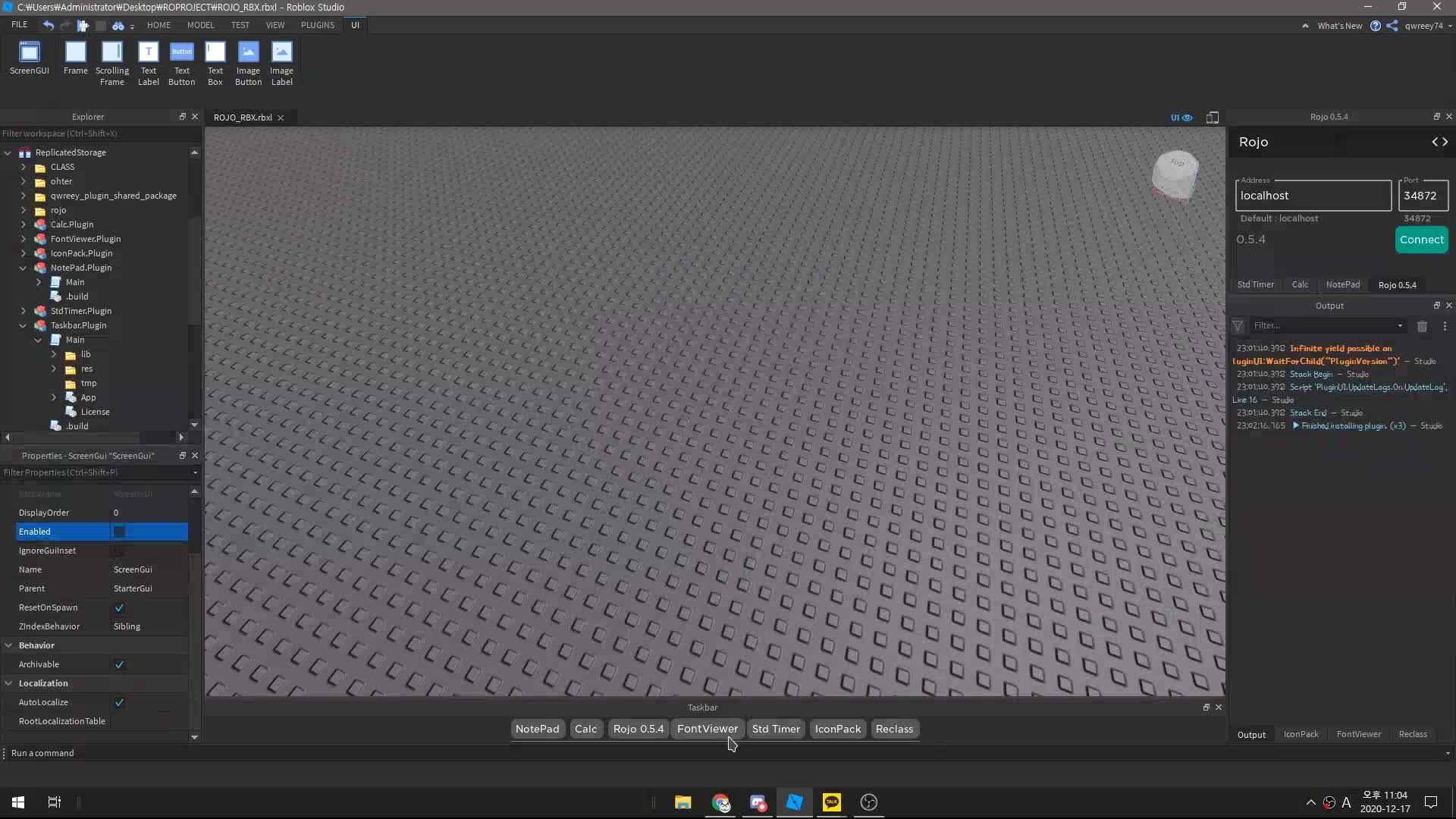
Task: Close the ROJO_RBX.rbxl document tab
Action: pyautogui.click(x=281, y=118)
